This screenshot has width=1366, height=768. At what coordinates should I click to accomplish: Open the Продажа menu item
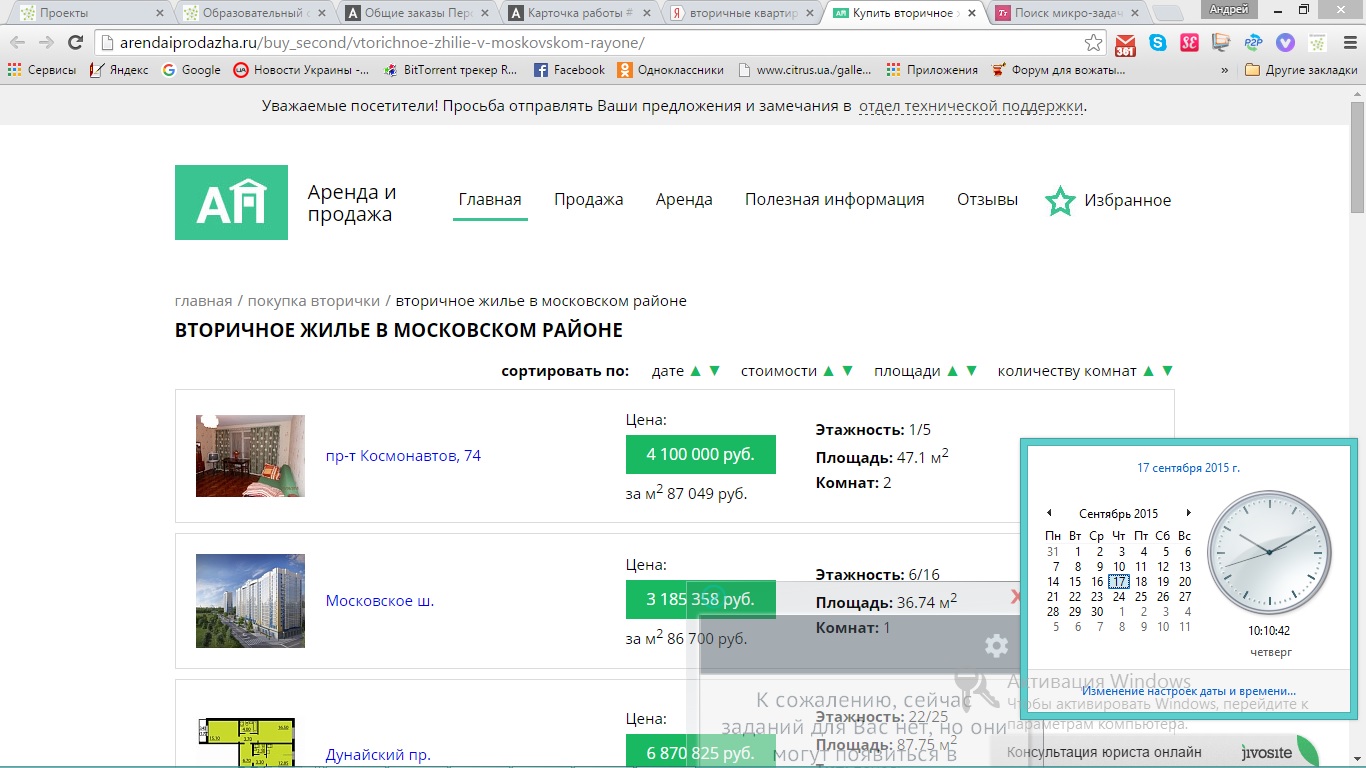coord(589,200)
